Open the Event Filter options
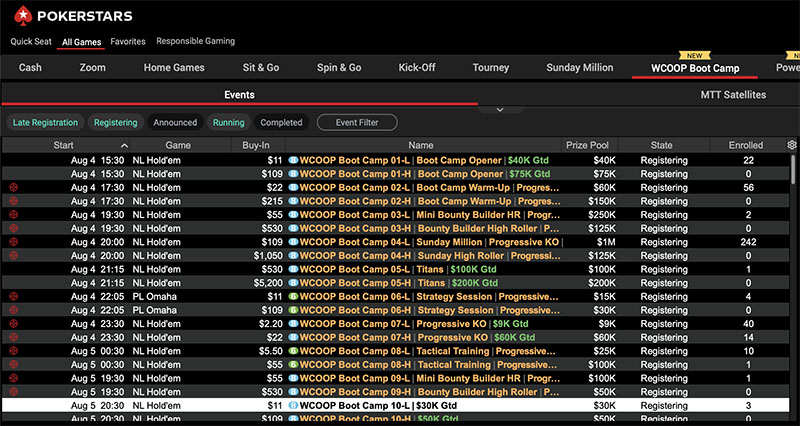The height and width of the screenshot is (426, 800). tap(357, 123)
